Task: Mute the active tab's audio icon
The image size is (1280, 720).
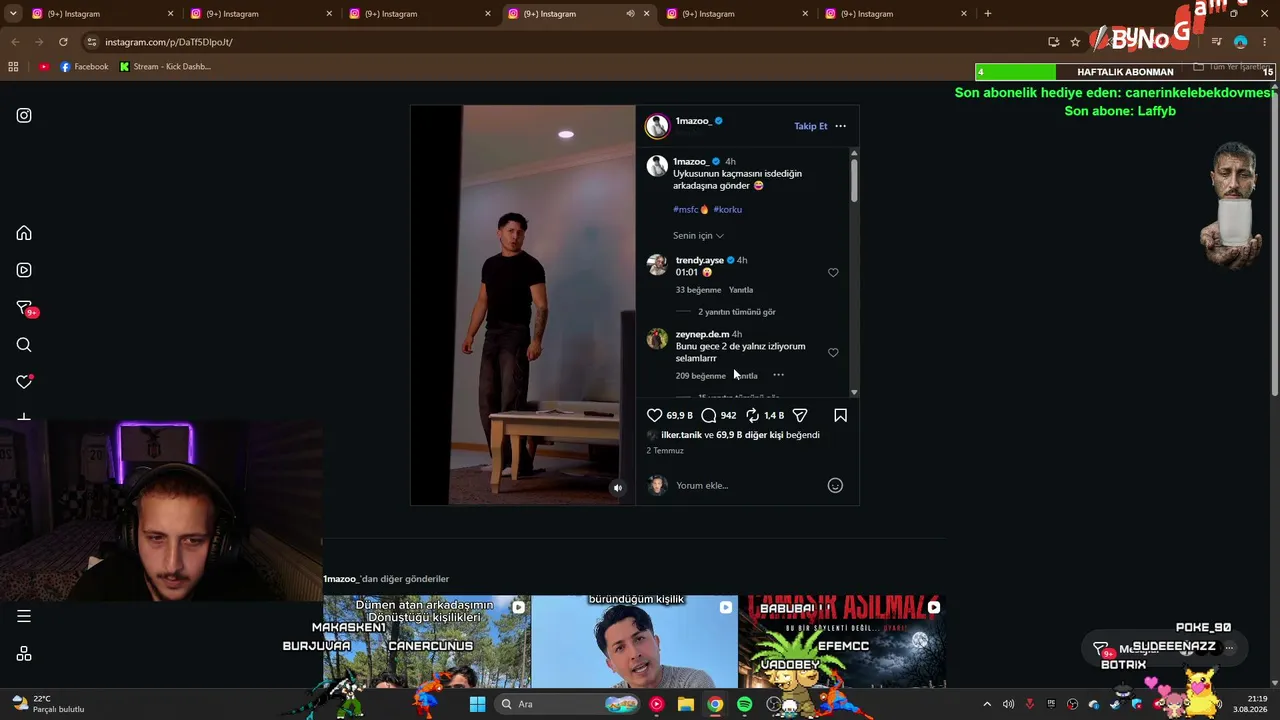Action: point(630,14)
